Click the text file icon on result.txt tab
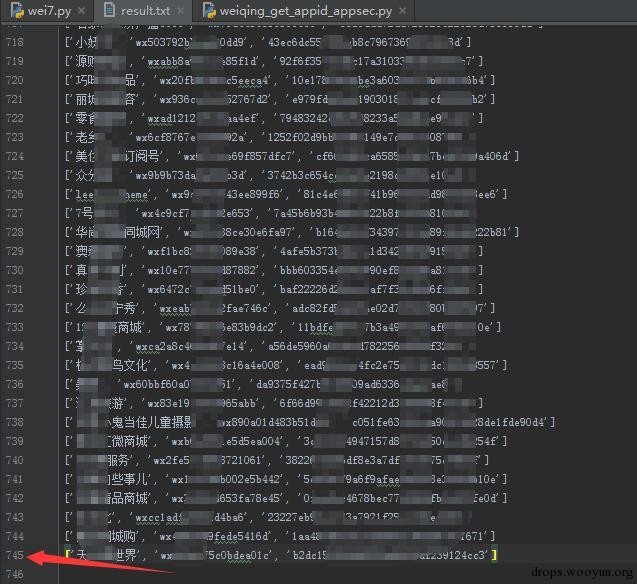Viewport: 637px width, 584px height. point(109,10)
